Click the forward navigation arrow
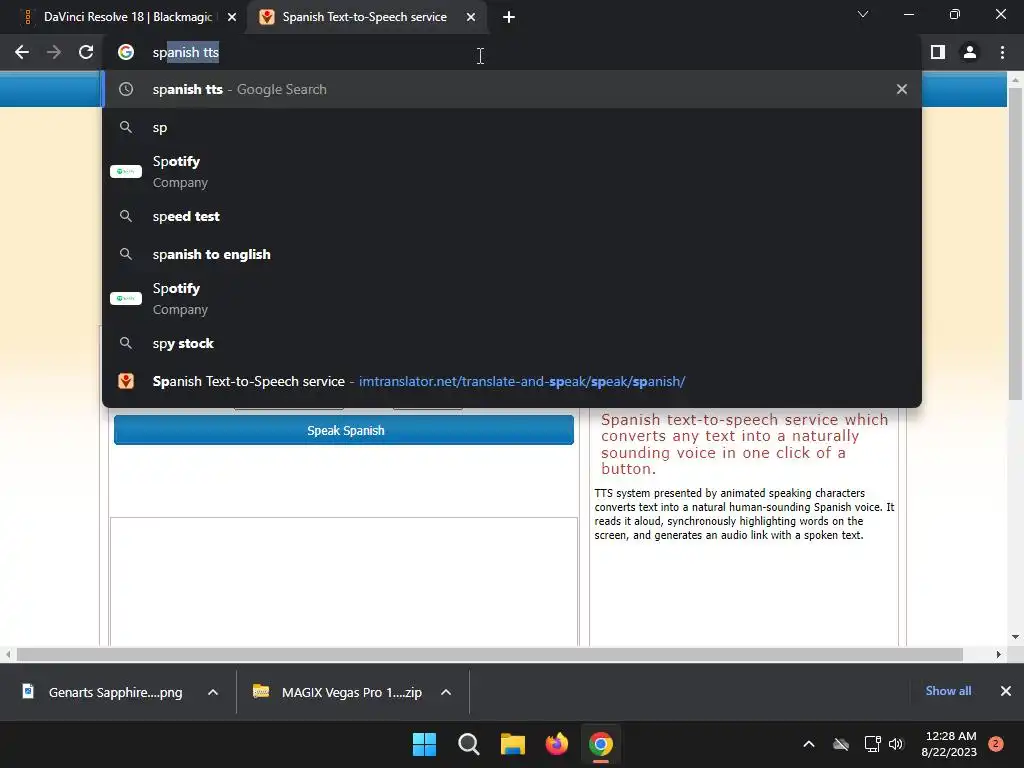1024x768 pixels. click(x=54, y=52)
